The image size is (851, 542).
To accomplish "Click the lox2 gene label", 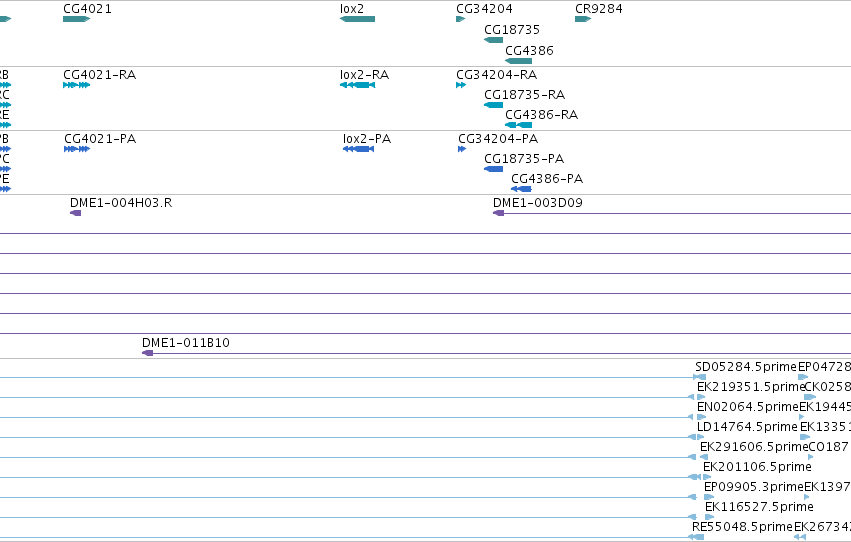I will pyautogui.click(x=352, y=9).
